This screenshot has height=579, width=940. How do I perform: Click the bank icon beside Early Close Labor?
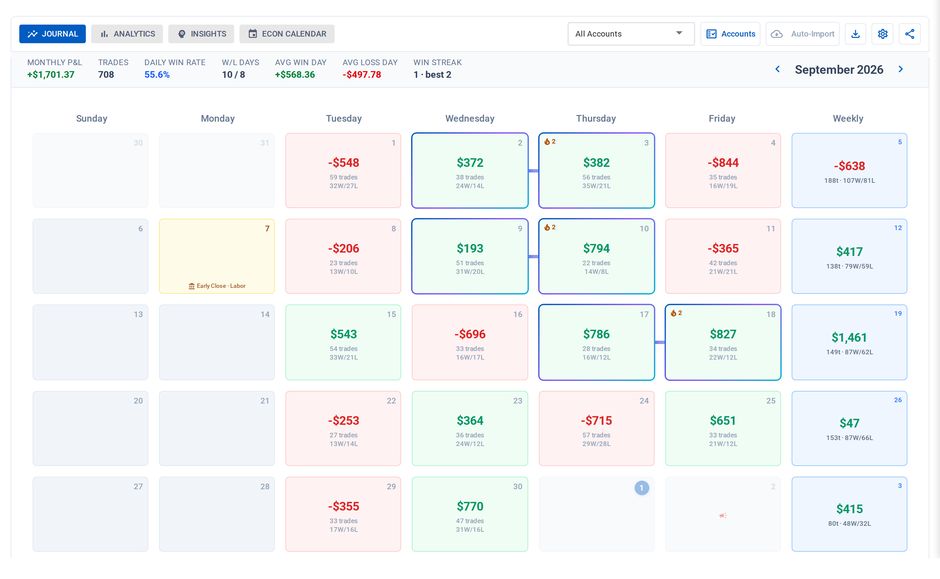point(192,286)
